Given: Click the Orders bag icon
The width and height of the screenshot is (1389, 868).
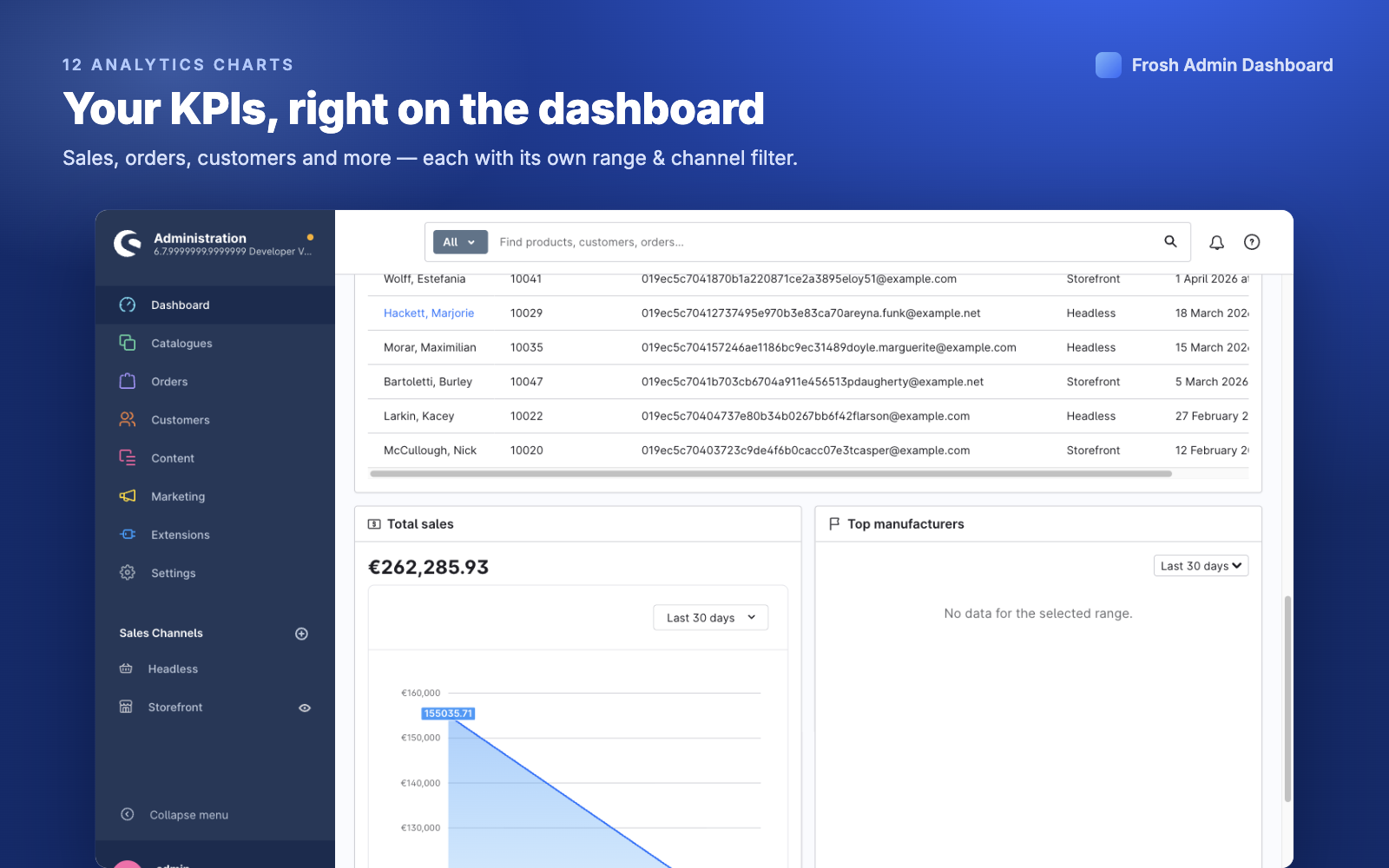Looking at the screenshot, I should pos(128,381).
